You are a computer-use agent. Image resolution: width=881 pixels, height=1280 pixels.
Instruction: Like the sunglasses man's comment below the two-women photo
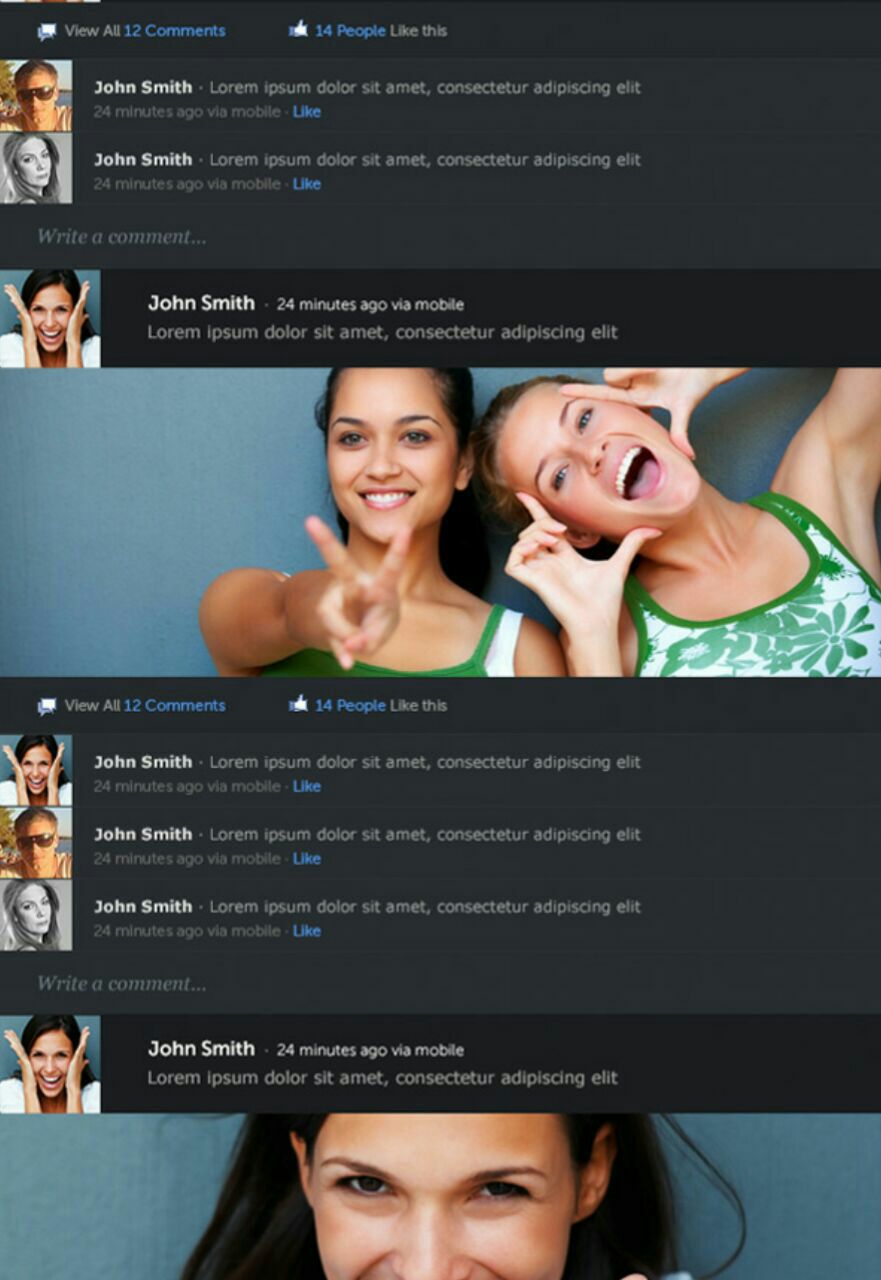307,859
